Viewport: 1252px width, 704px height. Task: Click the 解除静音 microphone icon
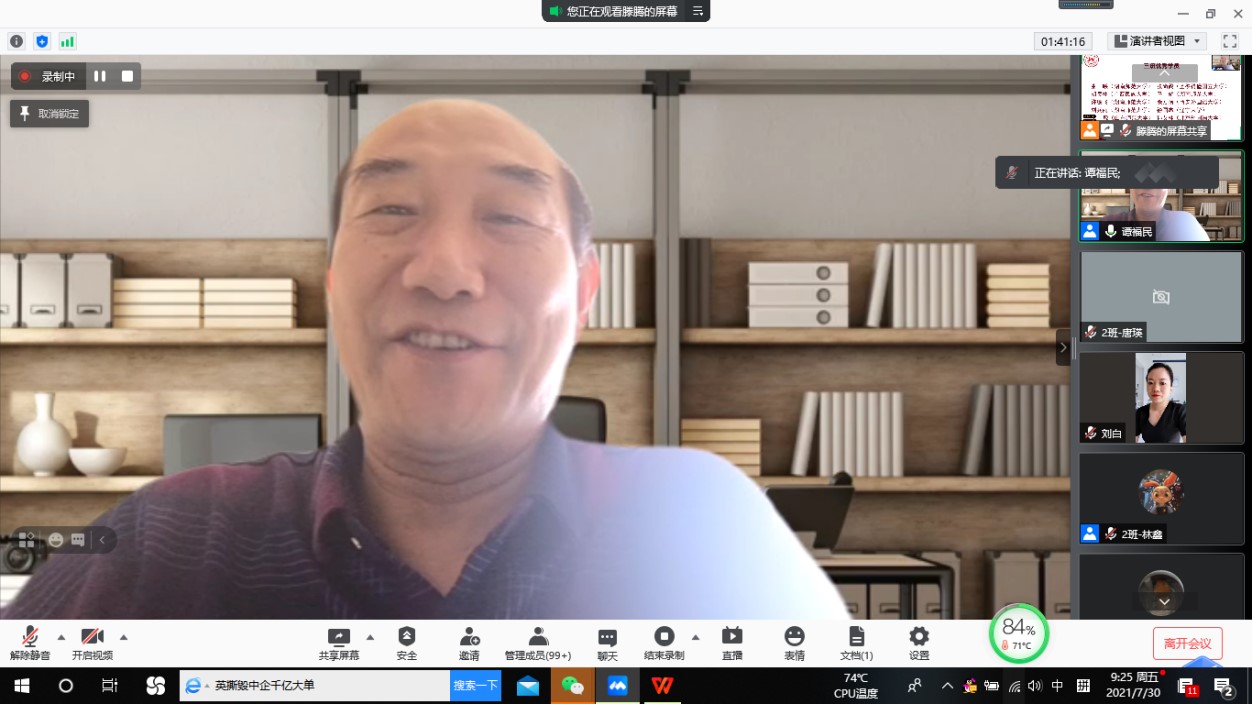[30, 637]
